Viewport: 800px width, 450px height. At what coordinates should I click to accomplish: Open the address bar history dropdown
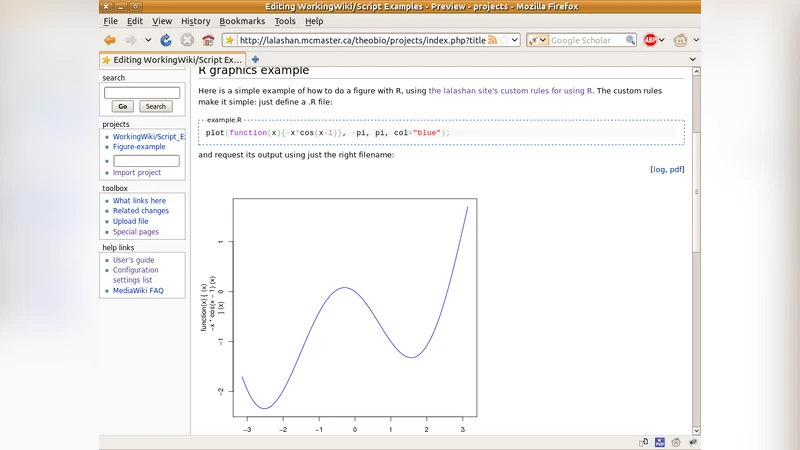click(515, 40)
